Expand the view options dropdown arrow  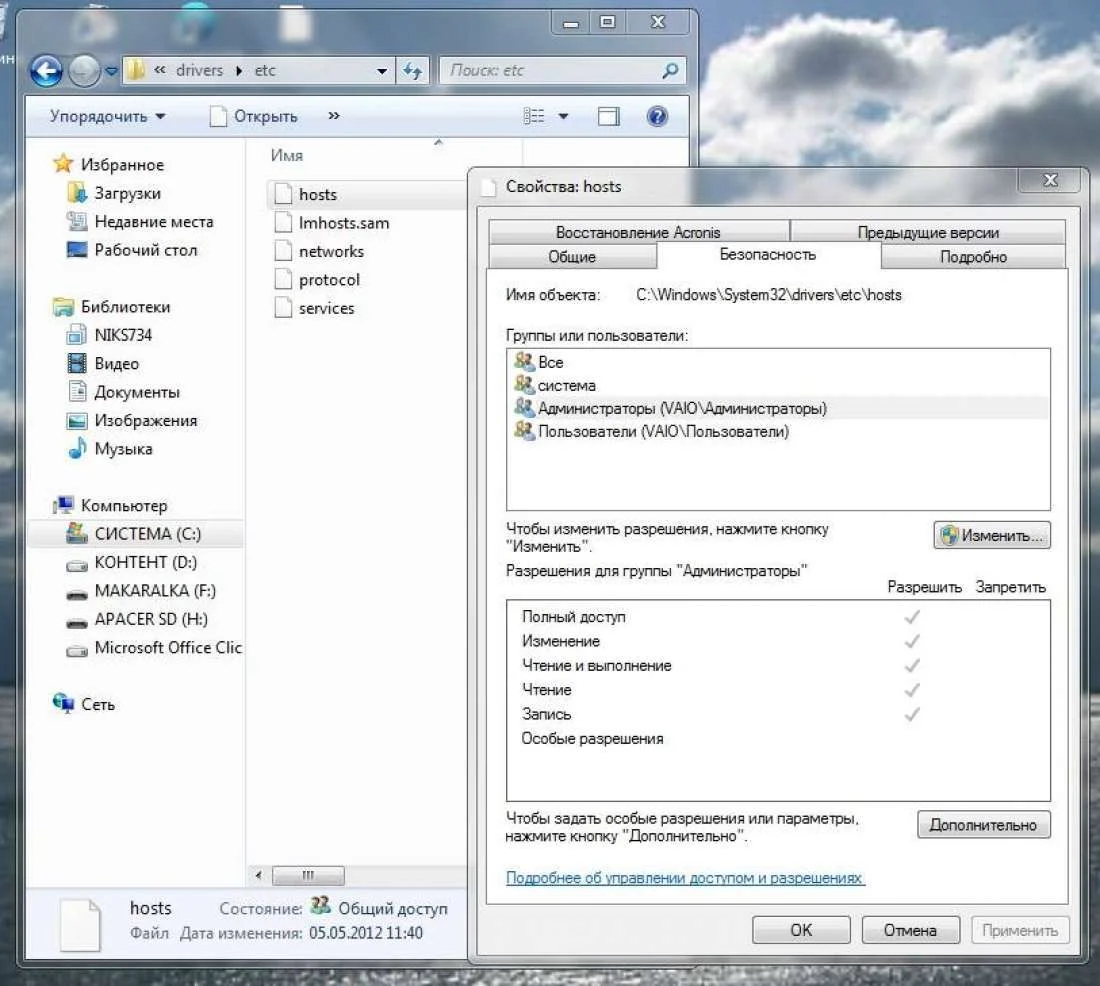(563, 117)
